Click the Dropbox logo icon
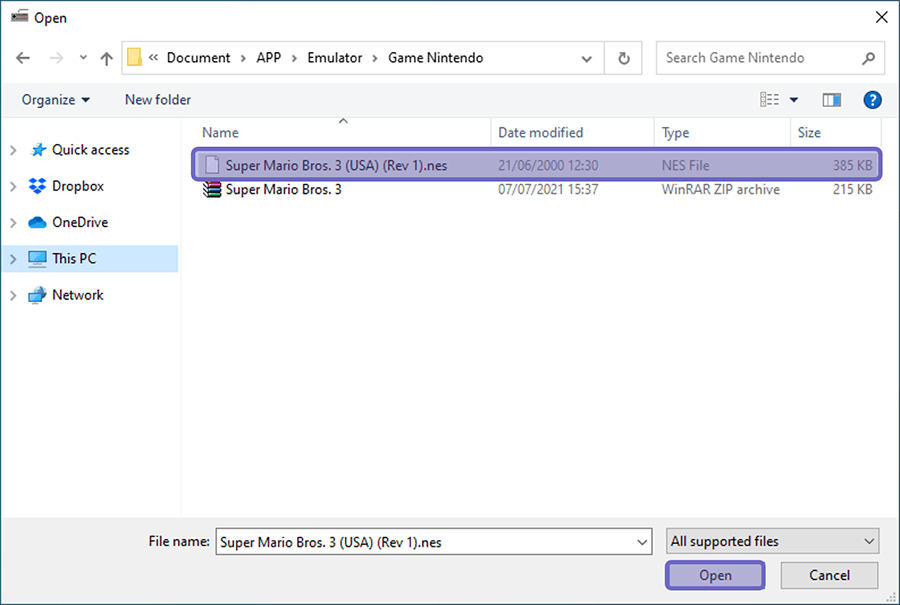 (37, 186)
